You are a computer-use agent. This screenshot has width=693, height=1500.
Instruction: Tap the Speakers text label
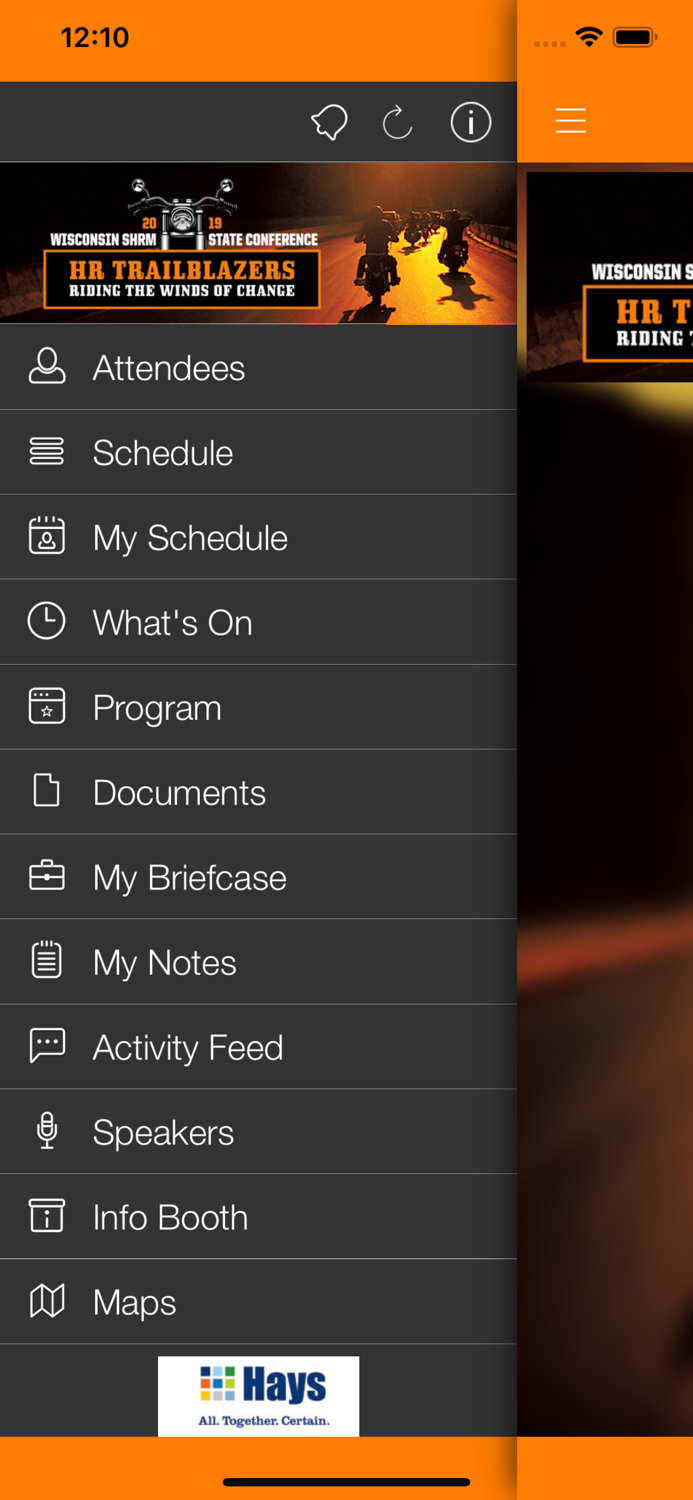click(x=163, y=1133)
